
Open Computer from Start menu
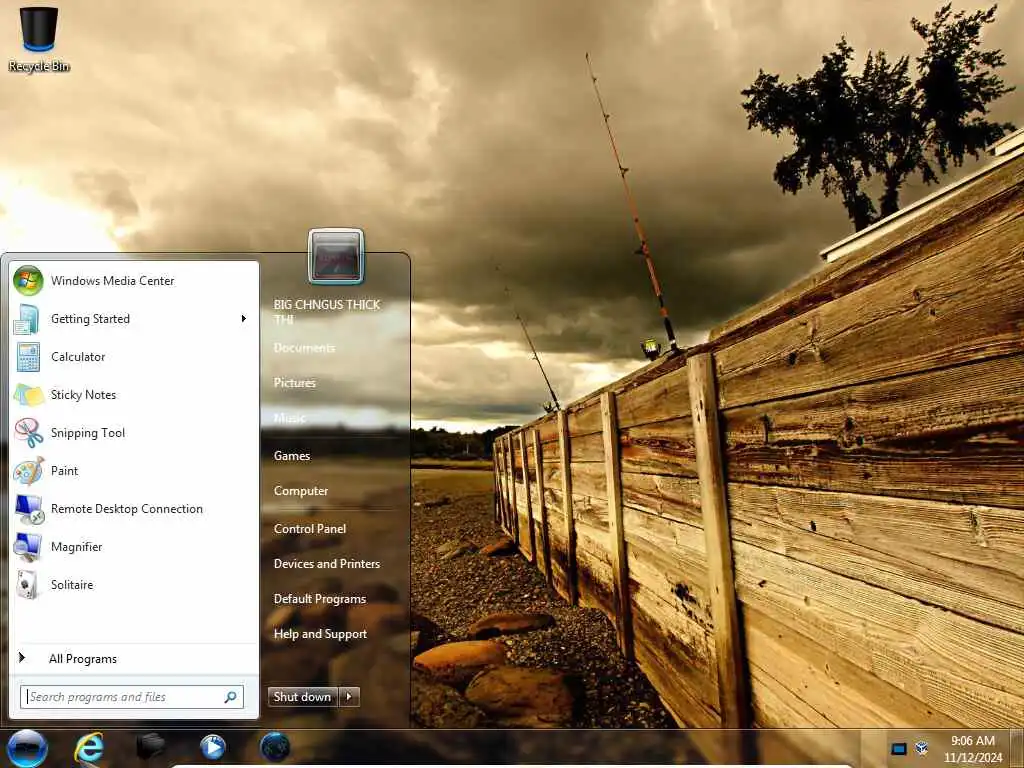(x=301, y=491)
